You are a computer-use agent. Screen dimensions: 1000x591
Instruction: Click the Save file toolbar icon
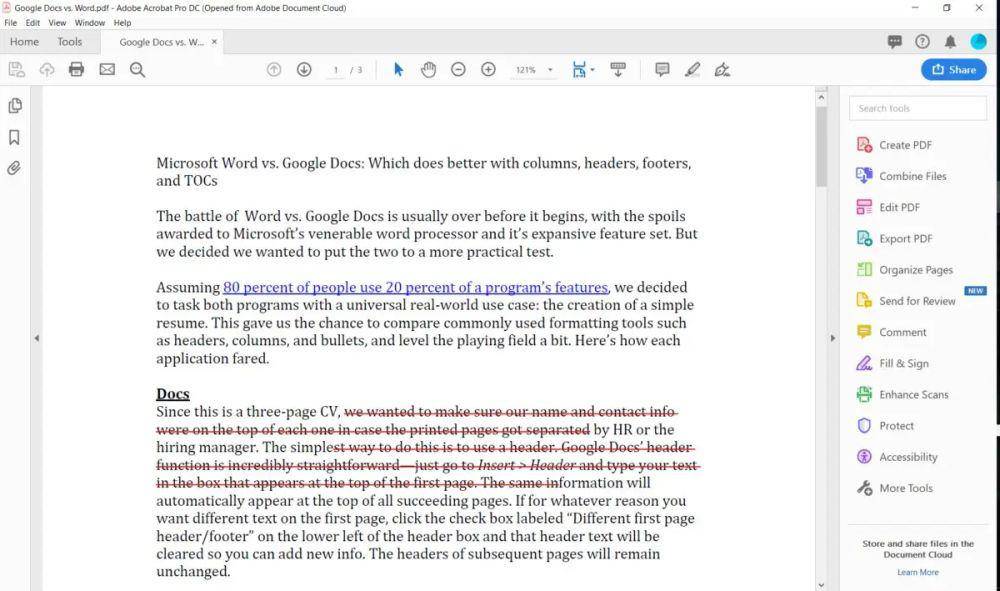pos(17,69)
